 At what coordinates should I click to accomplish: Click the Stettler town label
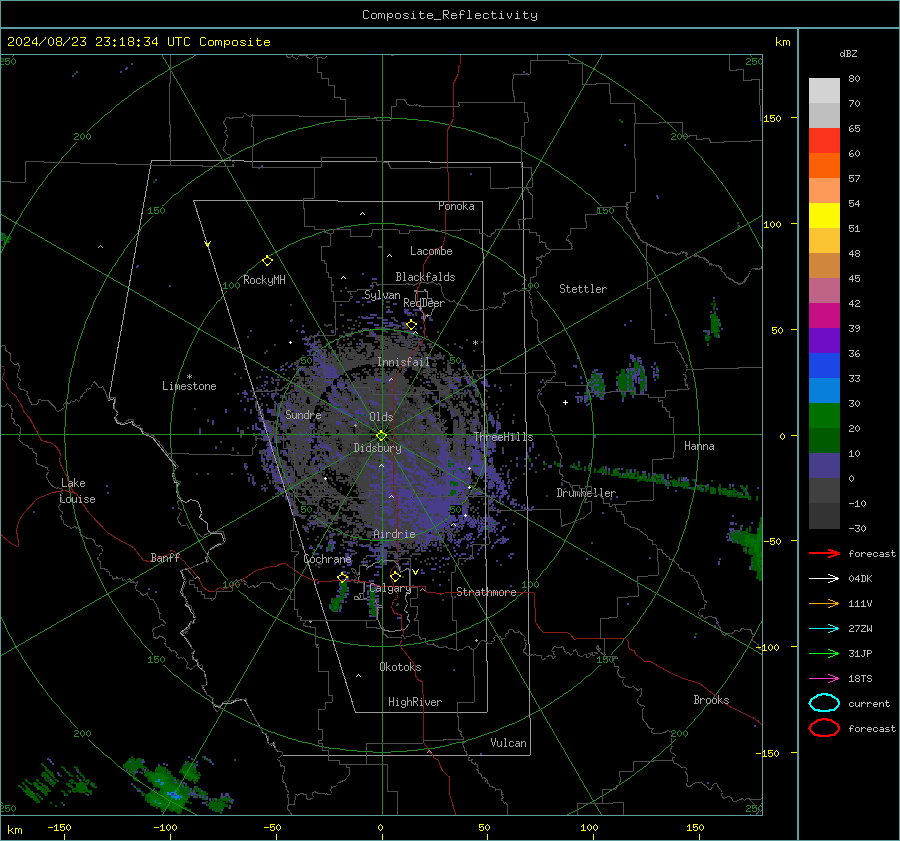(583, 289)
